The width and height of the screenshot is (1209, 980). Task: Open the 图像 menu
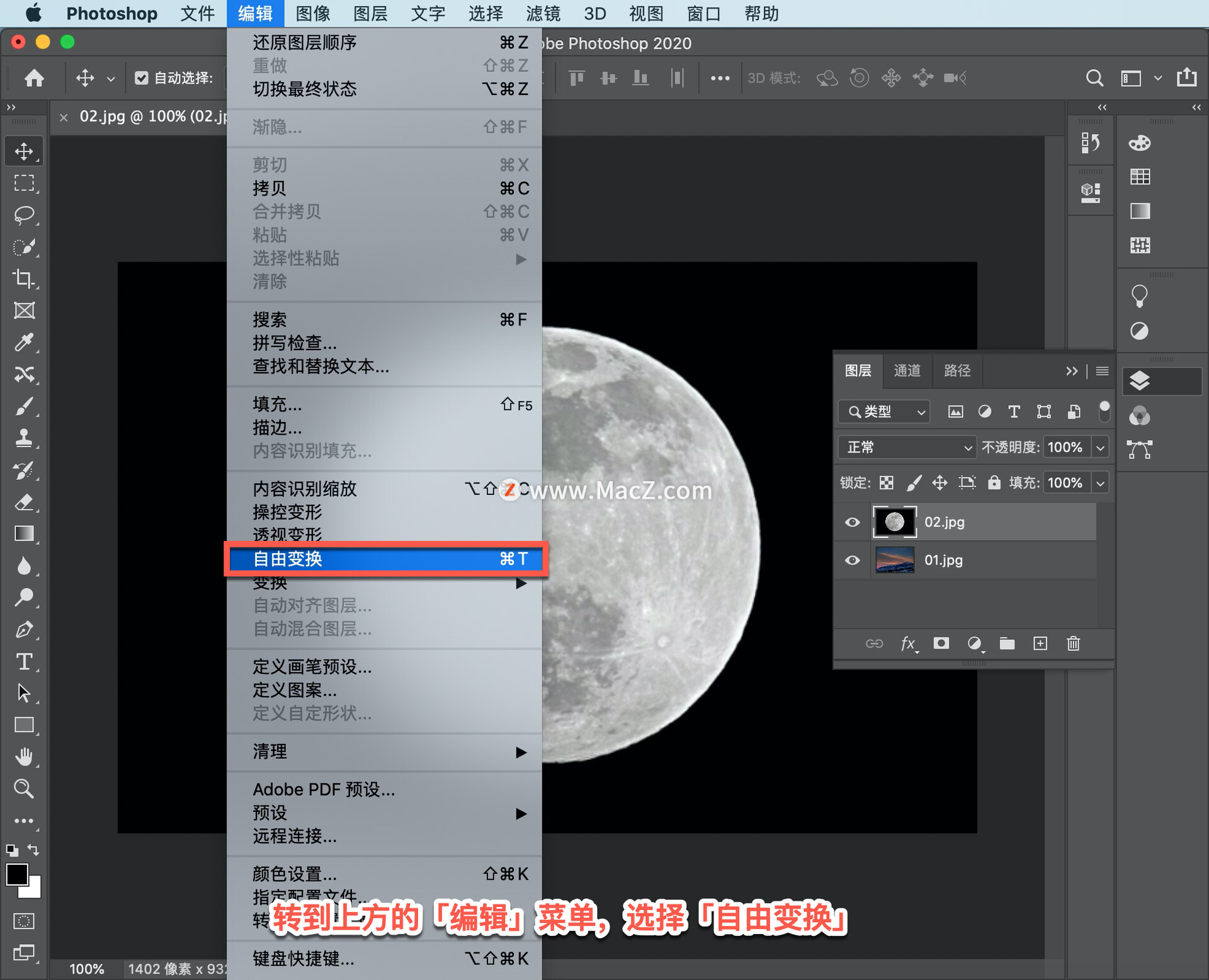[x=313, y=13]
